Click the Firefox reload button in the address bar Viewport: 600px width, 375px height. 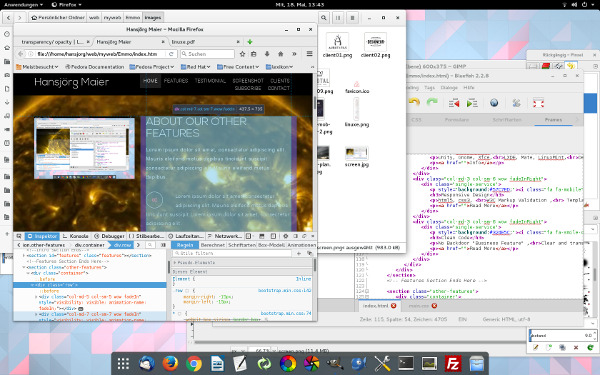click(171, 54)
